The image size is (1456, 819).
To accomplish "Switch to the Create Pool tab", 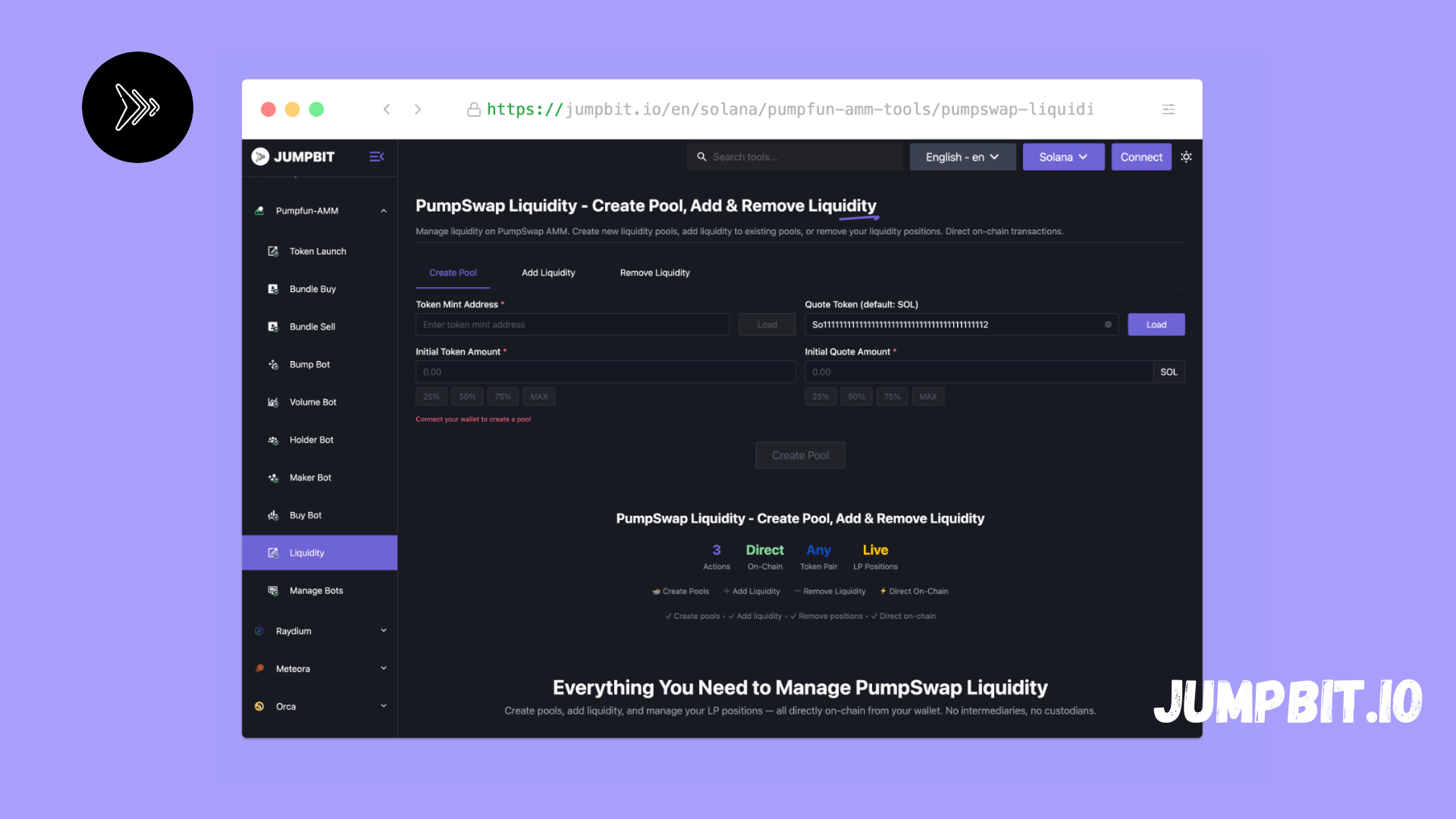I will tap(453, 273).
